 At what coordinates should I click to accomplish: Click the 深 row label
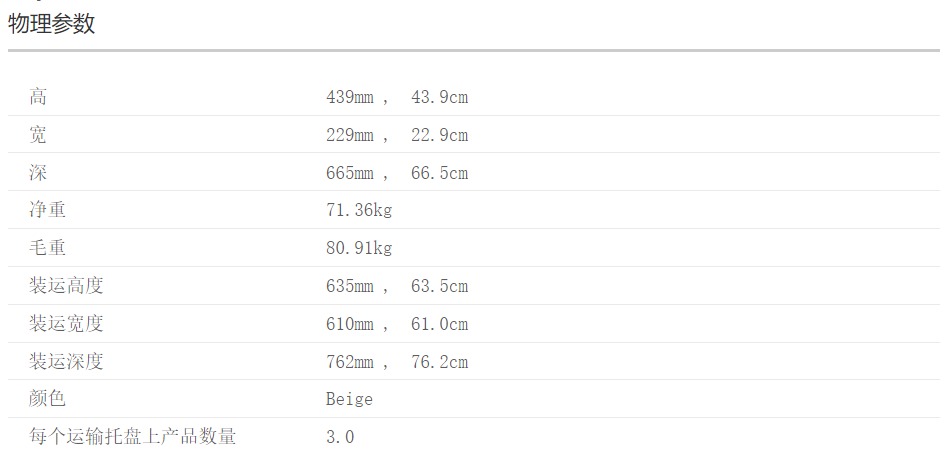(x=38, y=173)
